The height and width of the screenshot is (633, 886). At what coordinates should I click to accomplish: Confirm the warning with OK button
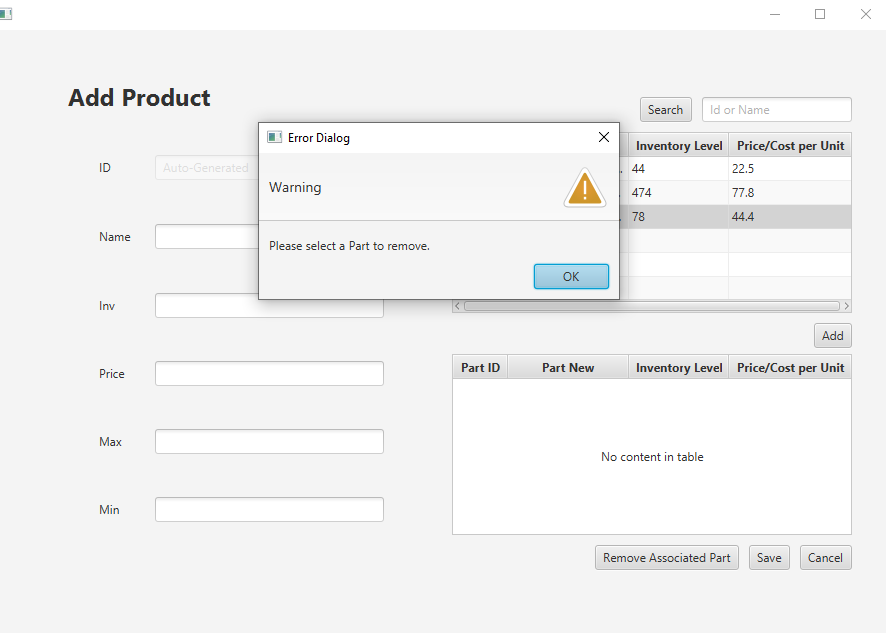tap(571, 276)
